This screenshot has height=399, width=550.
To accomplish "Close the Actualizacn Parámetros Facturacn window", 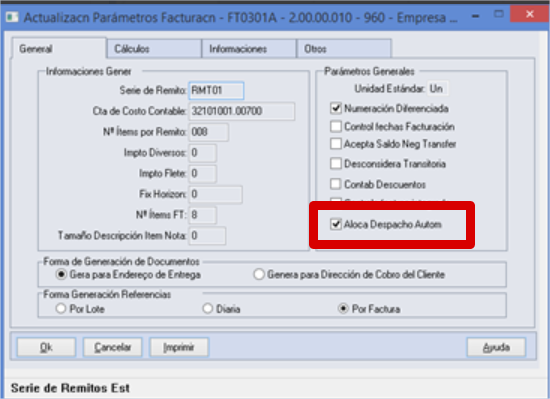I will pyautogui.click(x=530, y=14).
